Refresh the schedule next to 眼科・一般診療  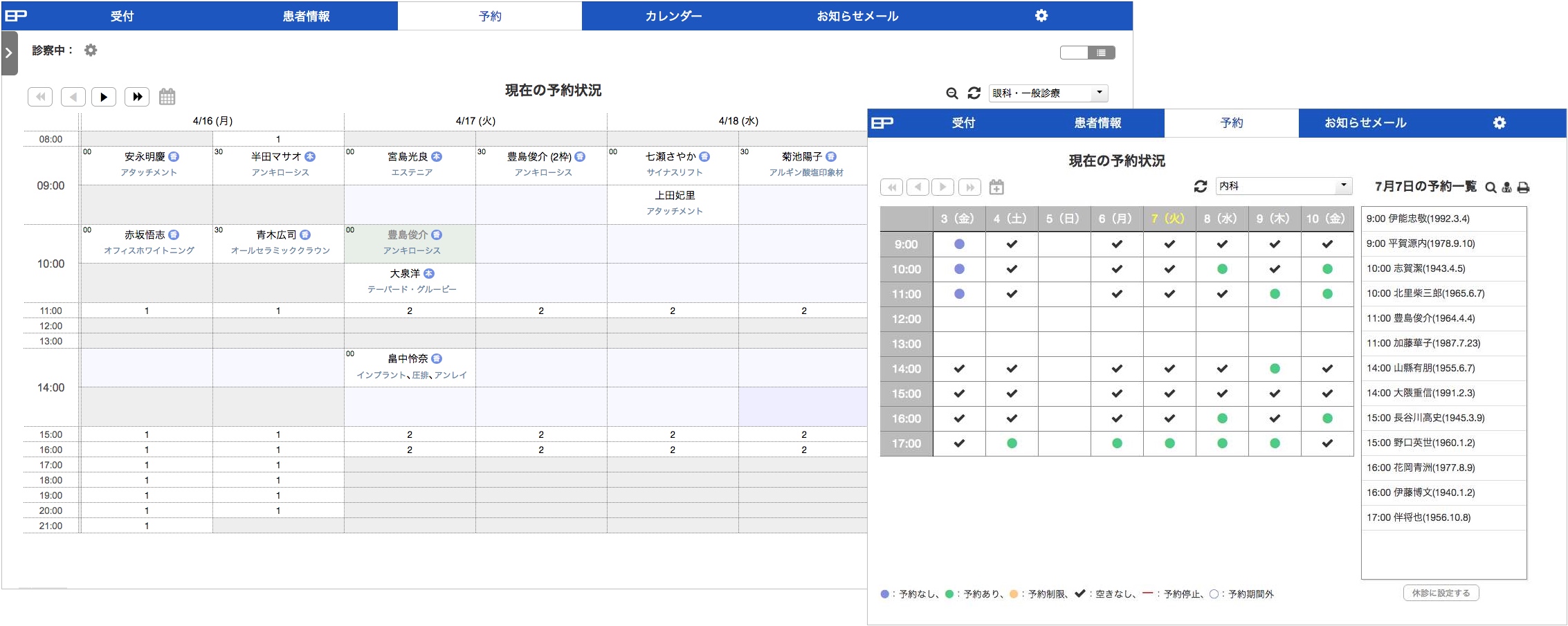pyautogui.click(x=974, y=93)
